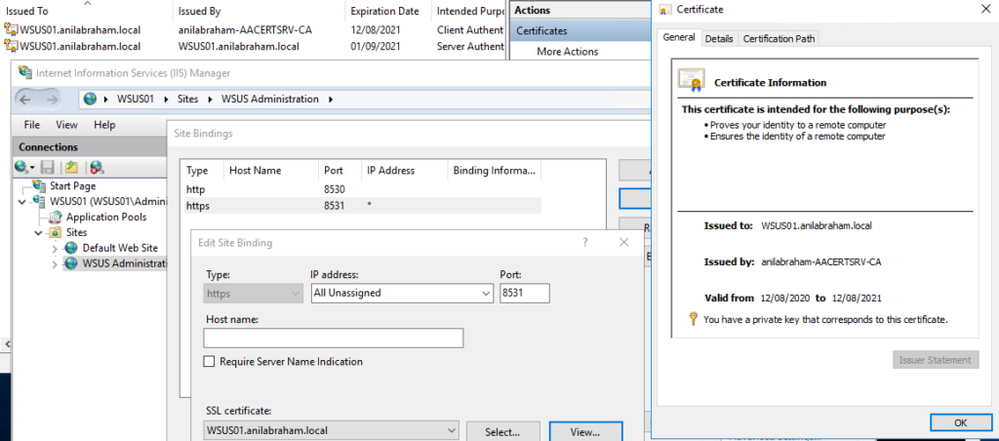Collapse the Sites tree node
Screen dimensions: 999x441
38,233
